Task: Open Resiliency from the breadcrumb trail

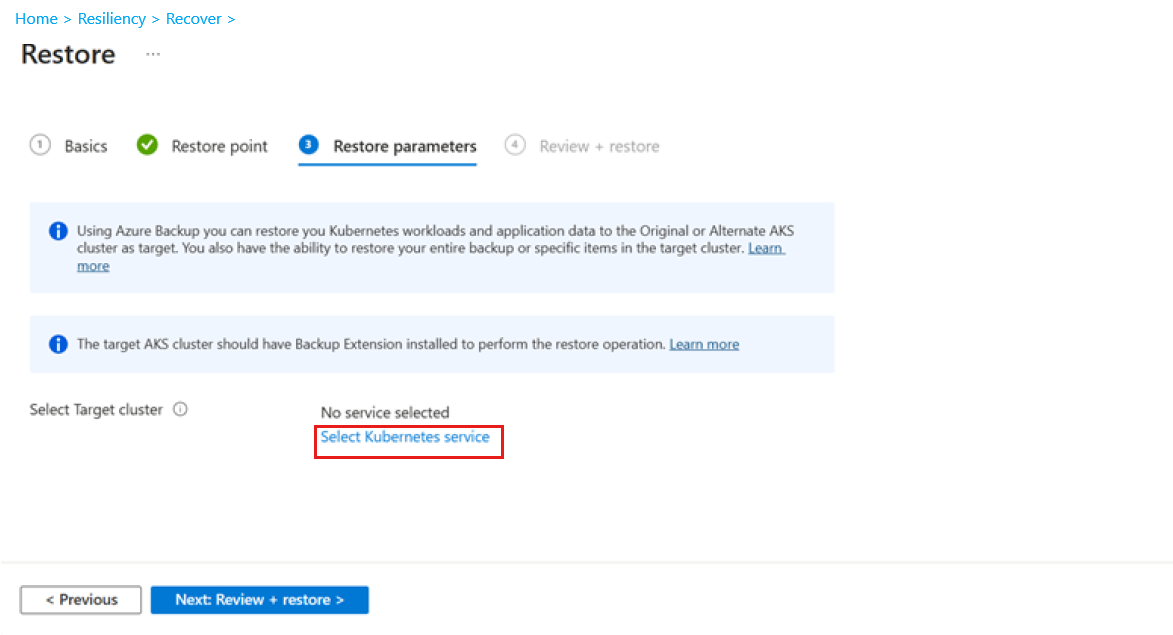Action: point(112,18)
